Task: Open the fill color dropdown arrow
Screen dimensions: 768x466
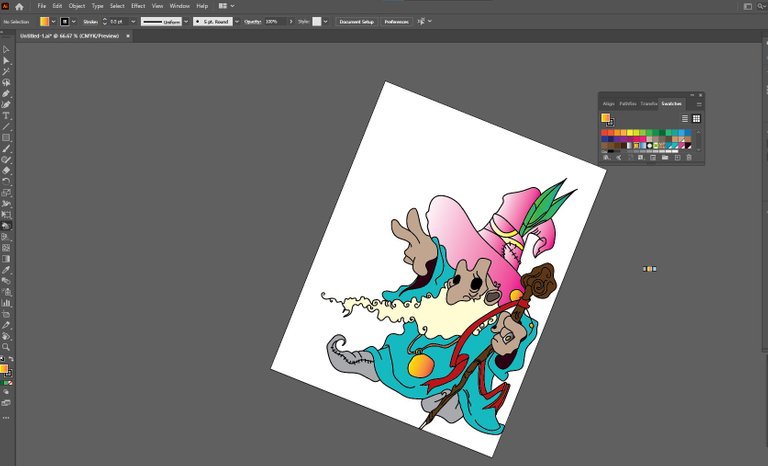Action: point(53,22)
